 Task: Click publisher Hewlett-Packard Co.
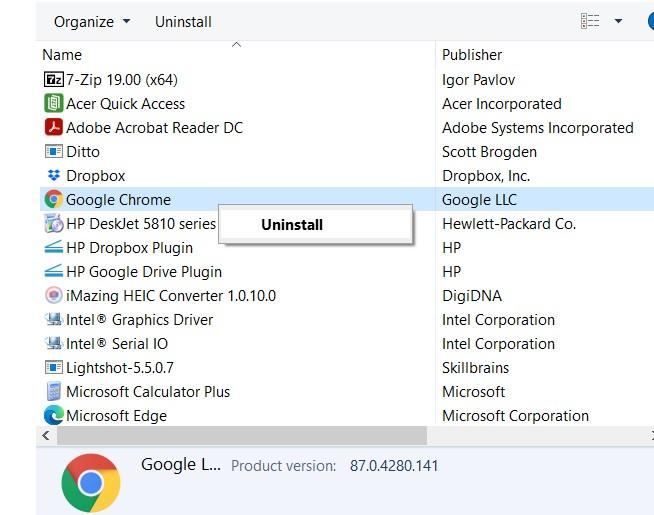(x=509, y=224)
